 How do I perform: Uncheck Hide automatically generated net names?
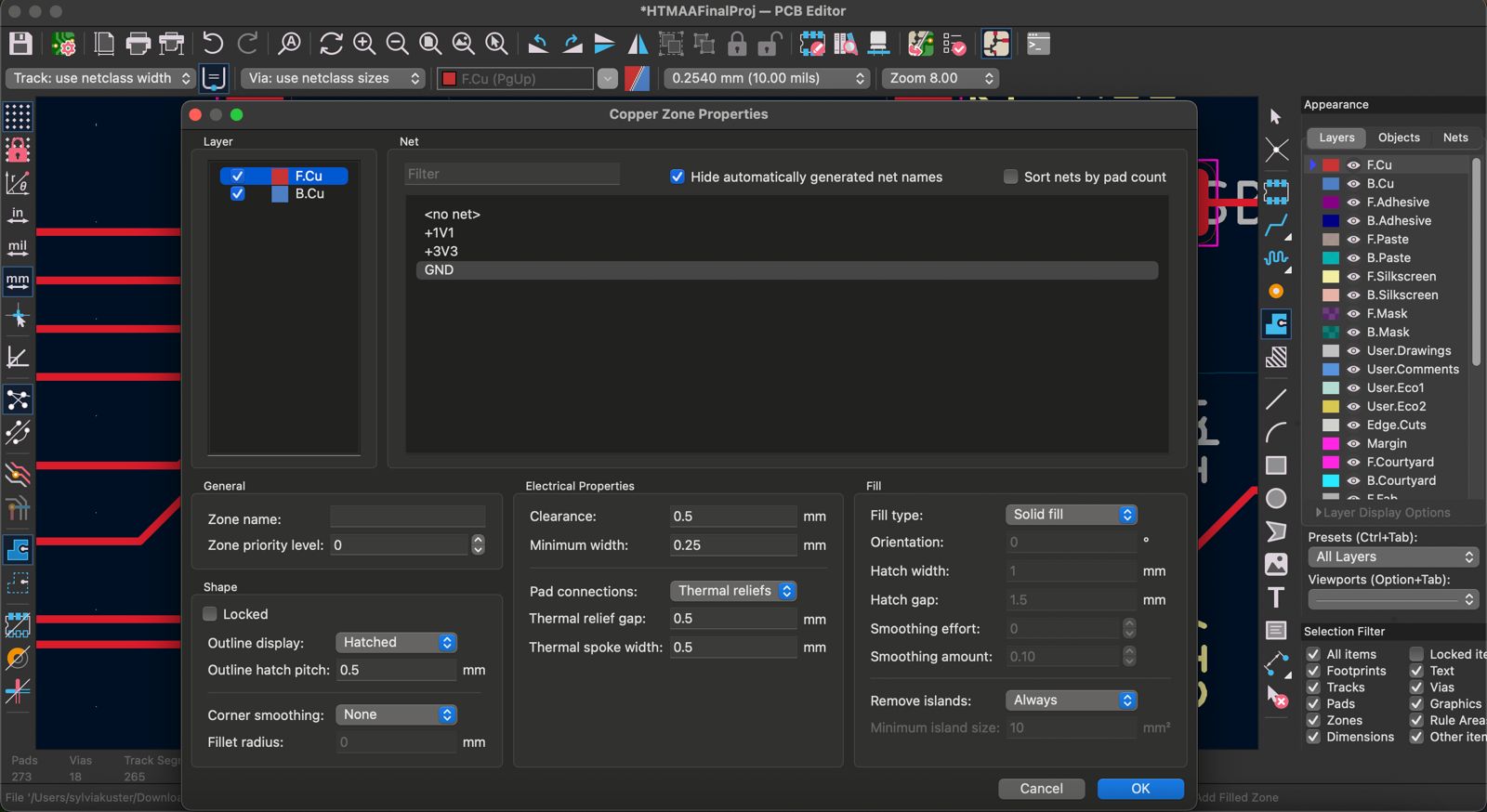click(x=678, y=177)
